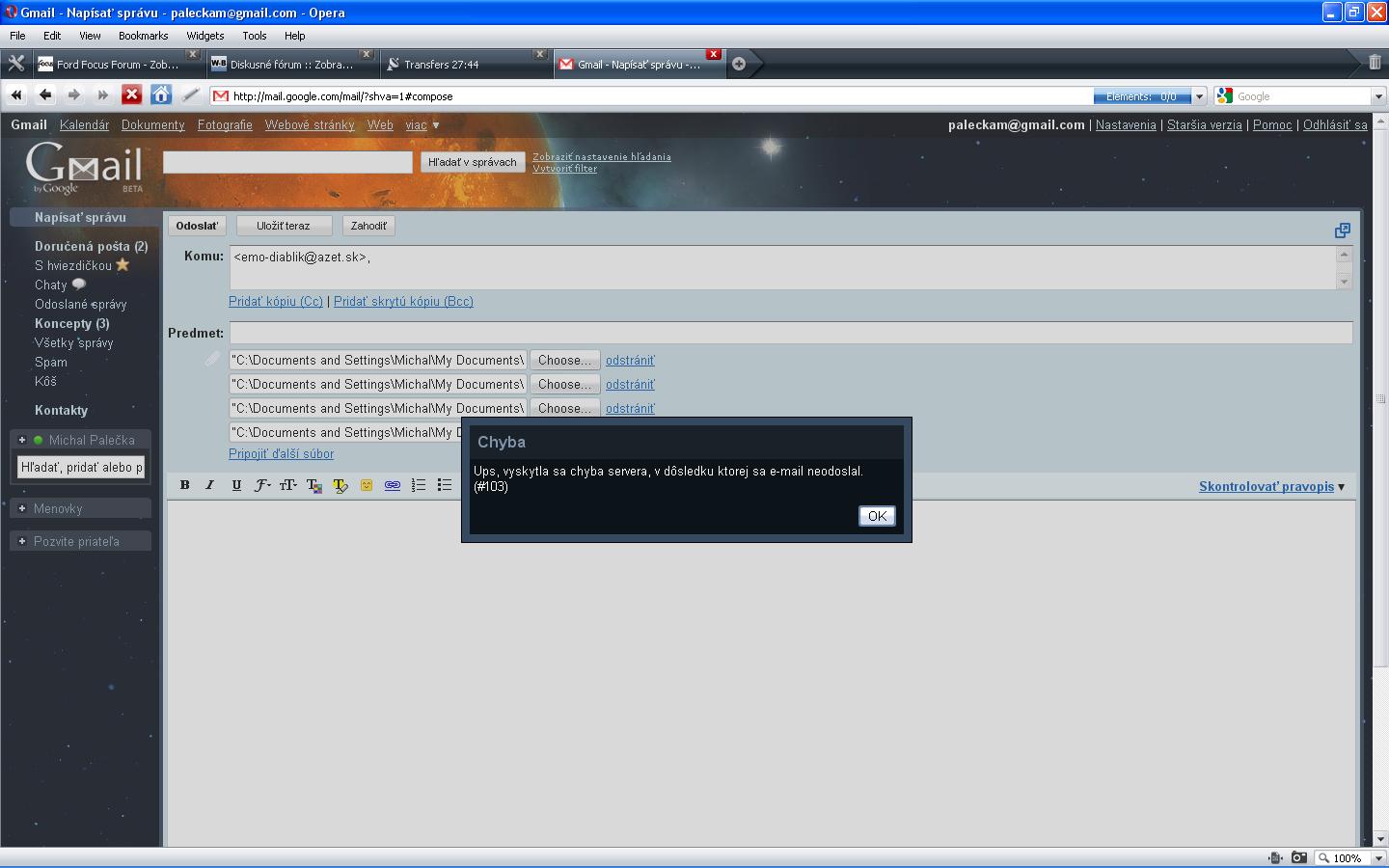Click the Predmet subject input field

click(790, 333)
